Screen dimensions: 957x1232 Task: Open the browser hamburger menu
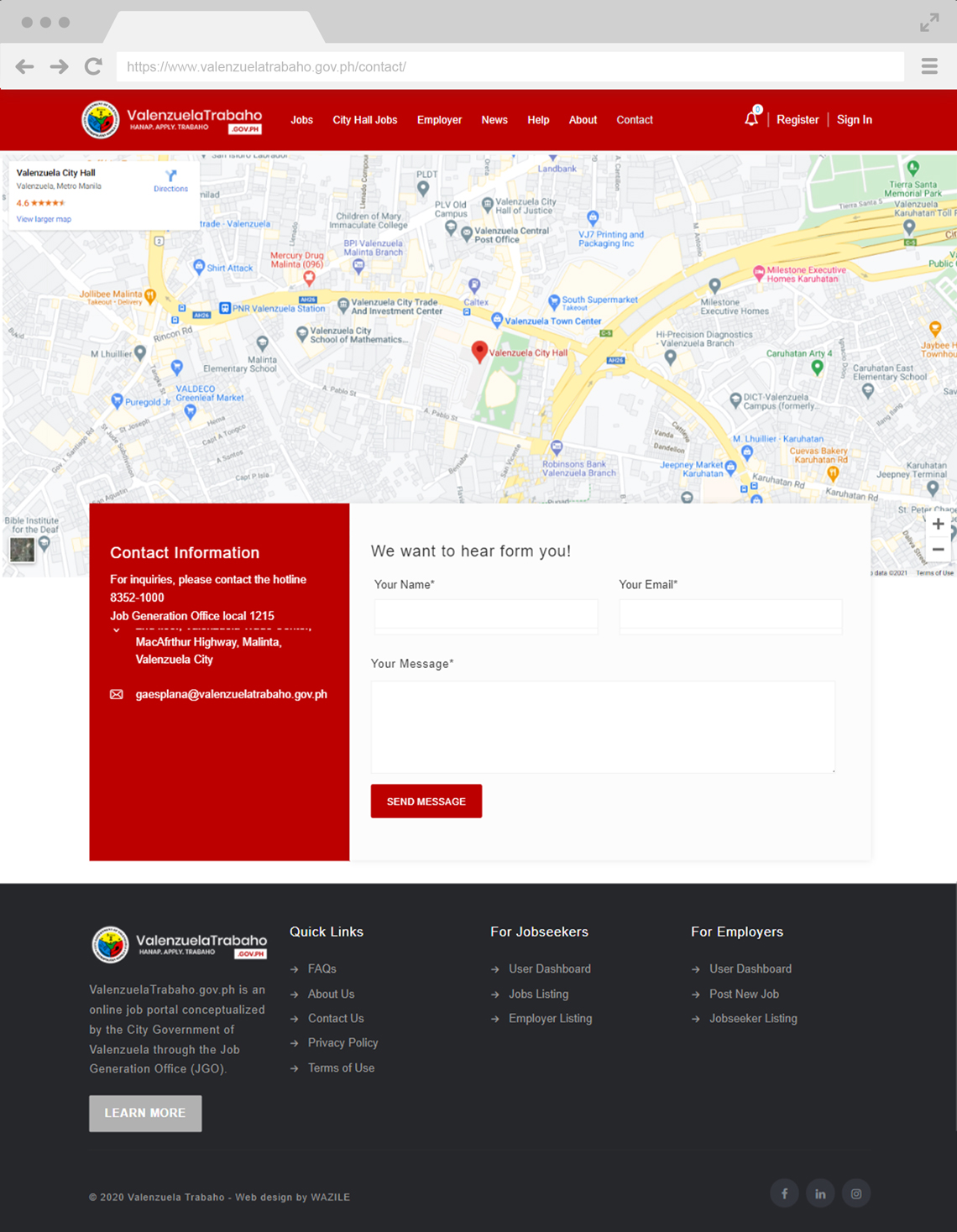coord(929,66)
